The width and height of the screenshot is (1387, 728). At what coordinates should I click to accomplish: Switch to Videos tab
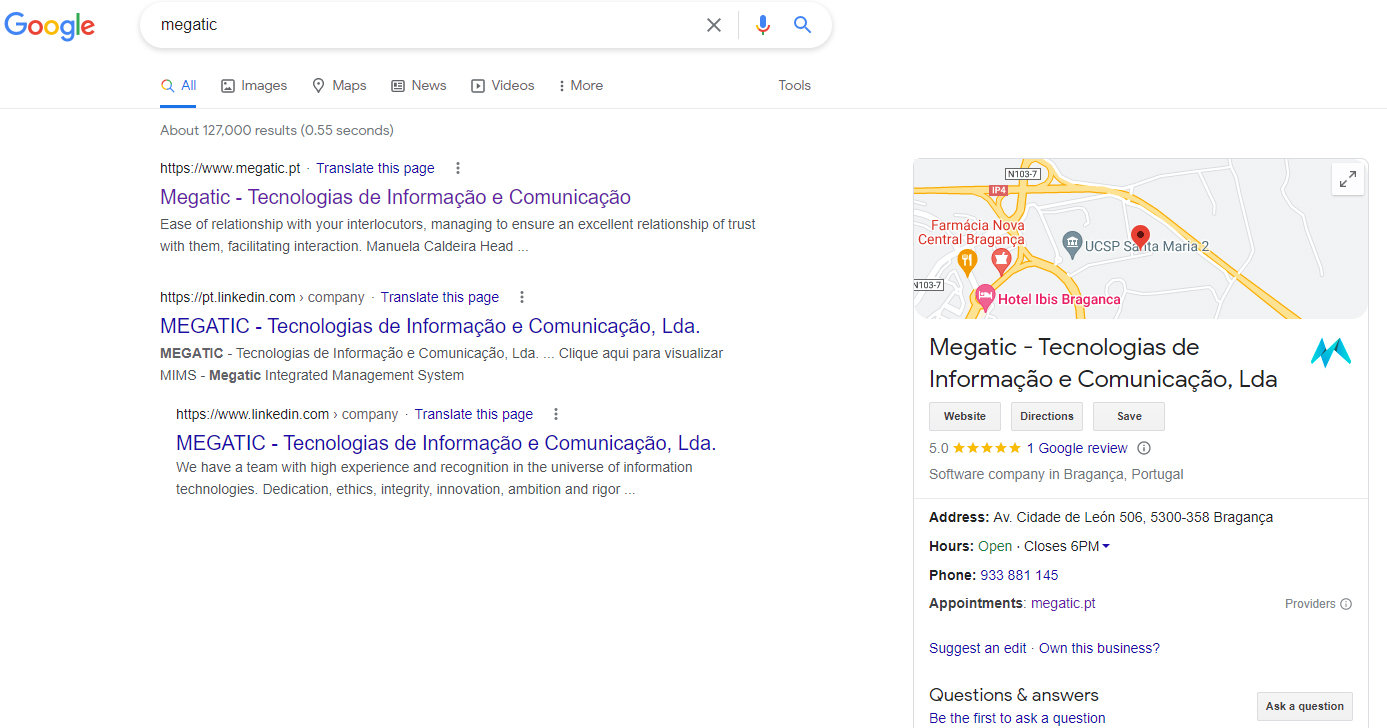point(503,86)
